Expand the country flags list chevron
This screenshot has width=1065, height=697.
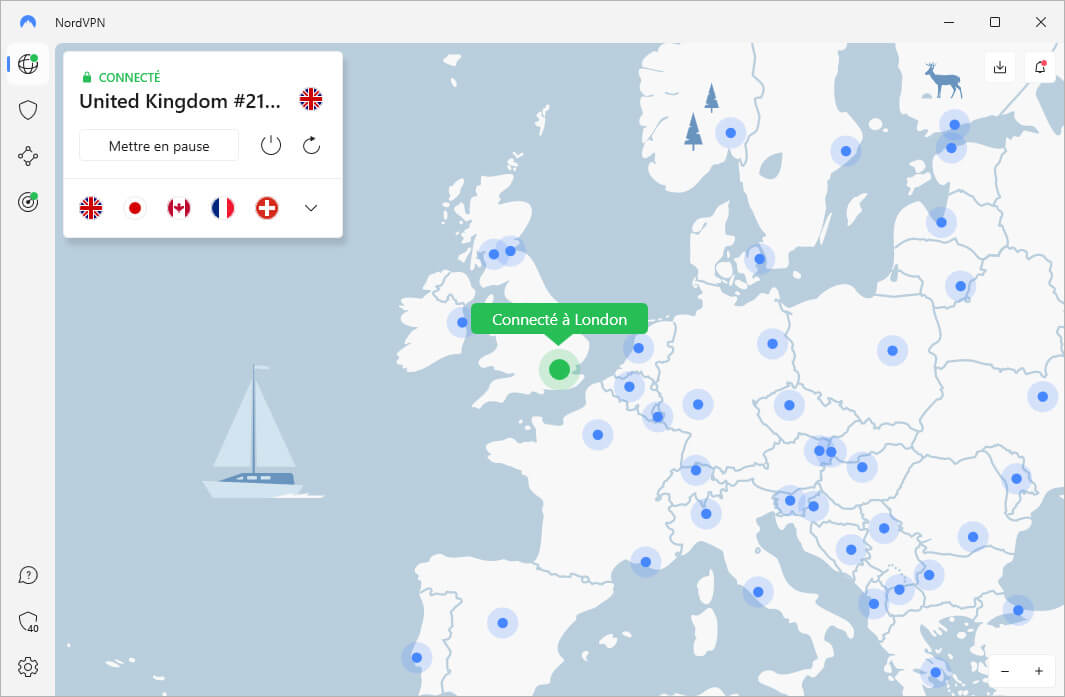coord(310,207)
